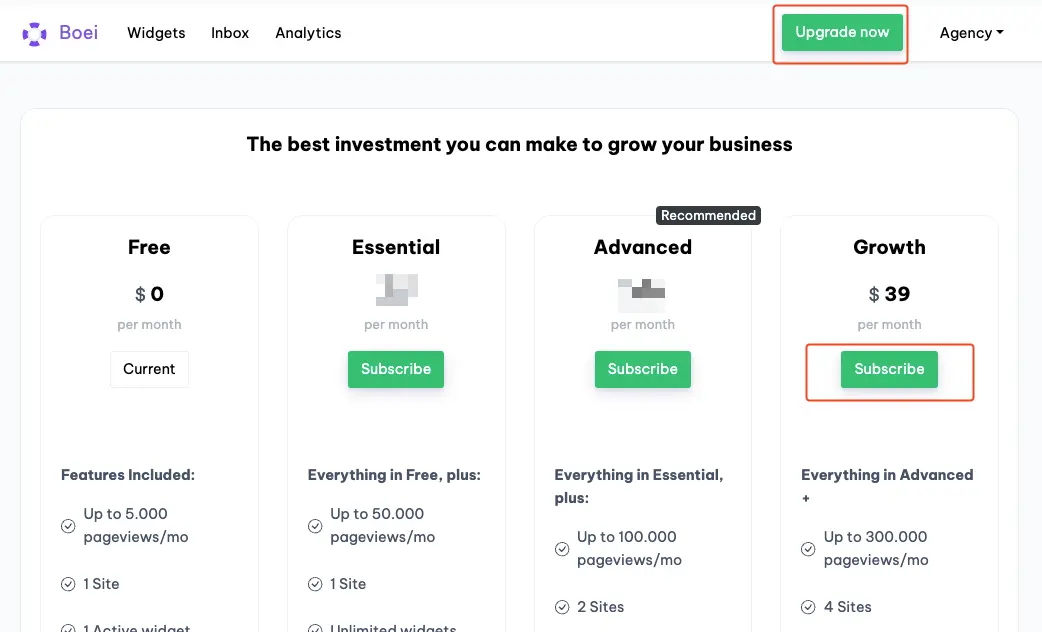
Task: Click checkmark next to Essential plan's 1 Site
Action: (315, 584)
